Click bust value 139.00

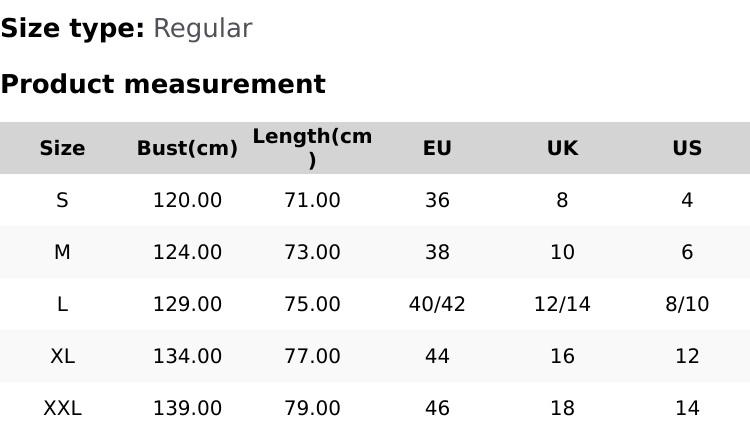187,408
